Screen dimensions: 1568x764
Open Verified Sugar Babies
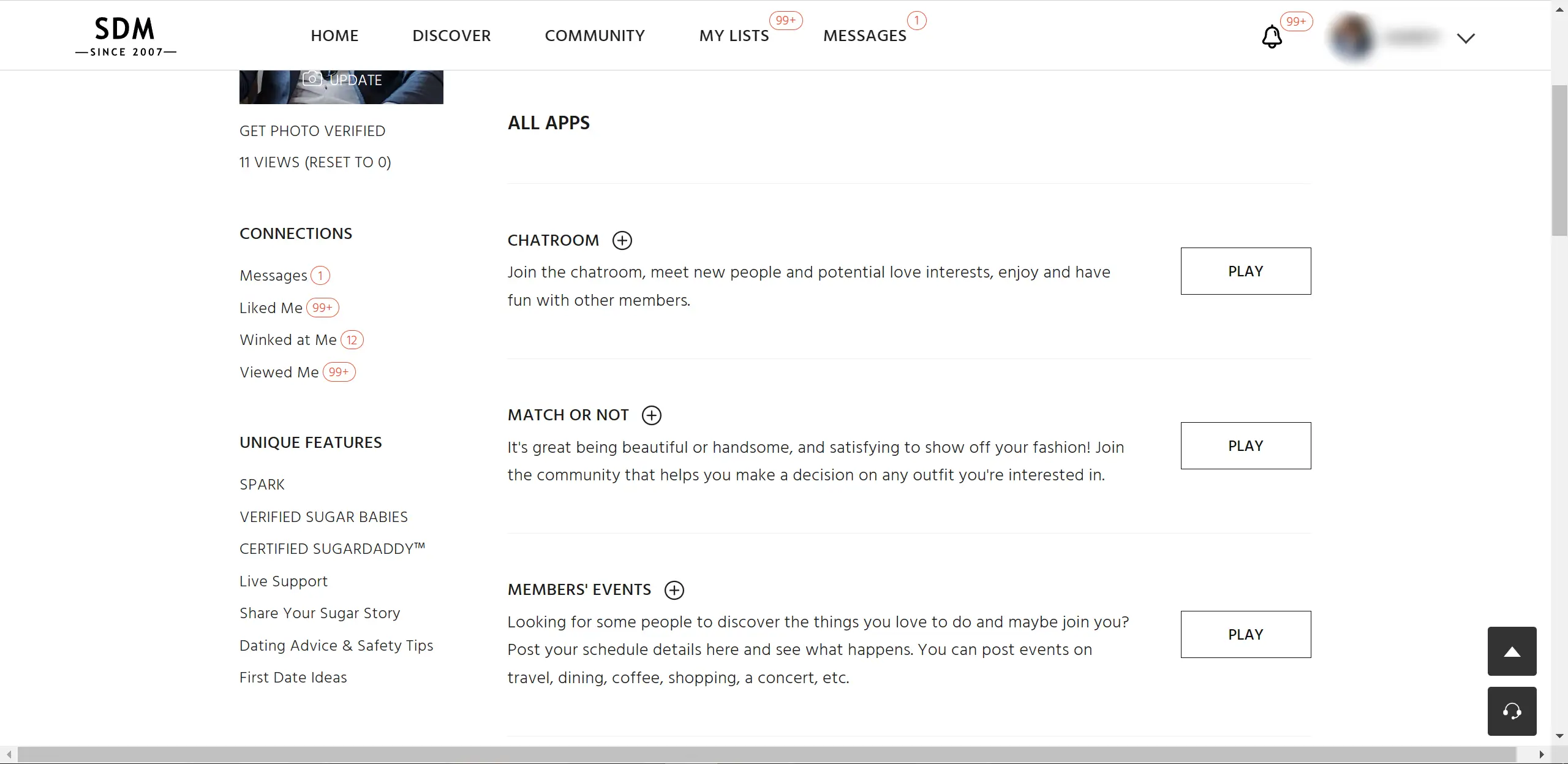pyautogui.click(x=323, y=517)
